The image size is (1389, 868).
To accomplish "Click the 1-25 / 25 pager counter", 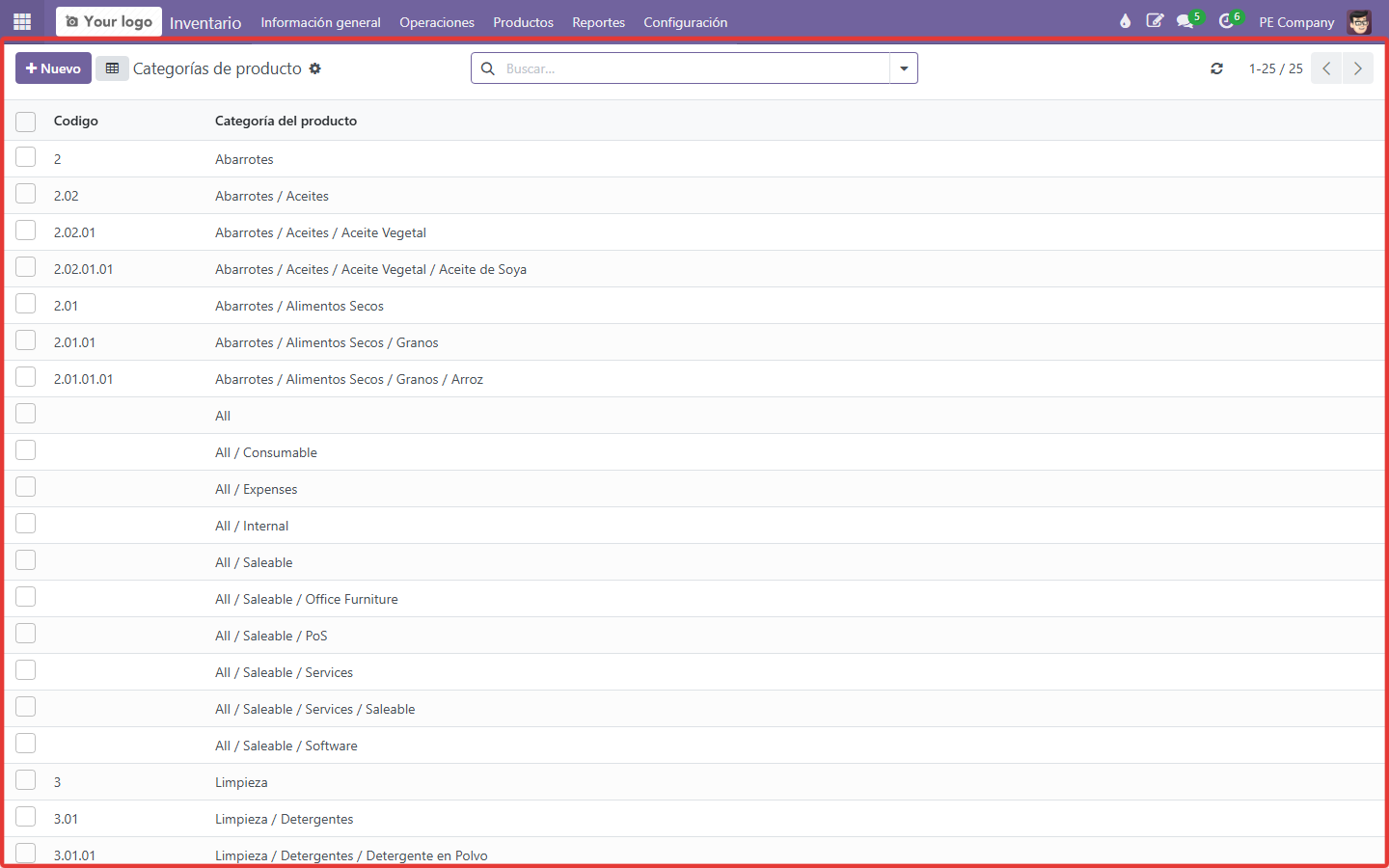I will 1275,68.
